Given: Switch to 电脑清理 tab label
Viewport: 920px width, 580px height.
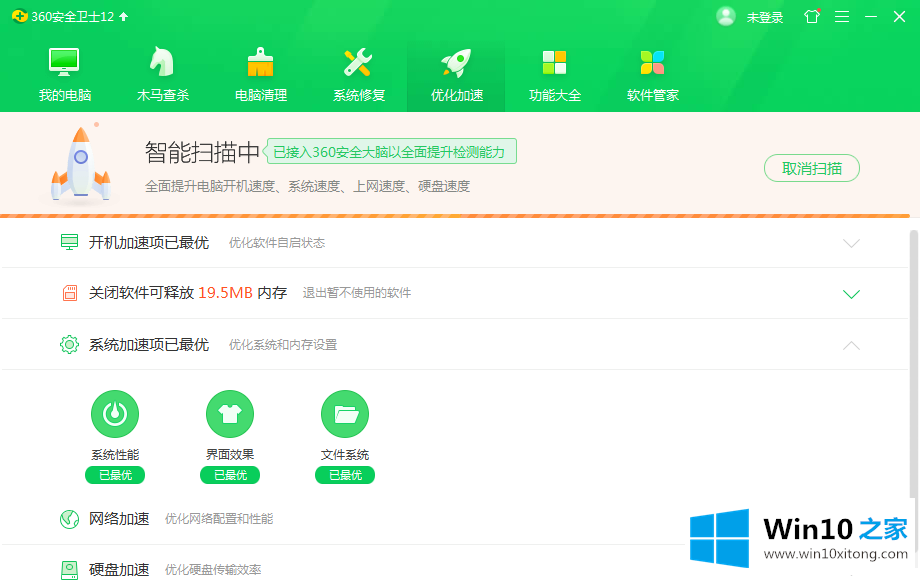Looking at the screenshot, I should [x=261, y=95].
